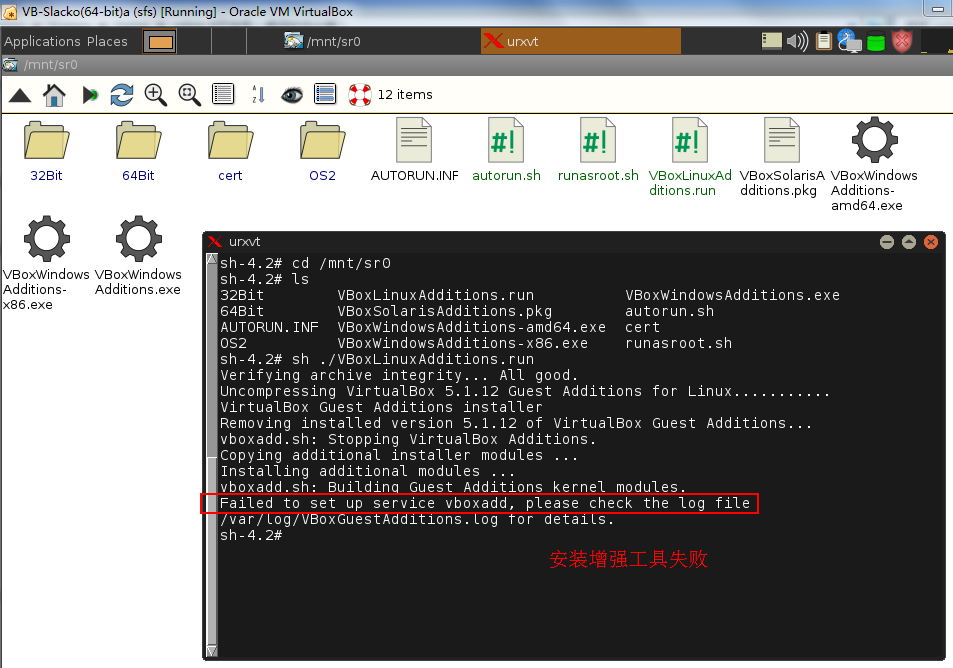Click terminal line 'sh-4.2# ls'

[264, 279]
